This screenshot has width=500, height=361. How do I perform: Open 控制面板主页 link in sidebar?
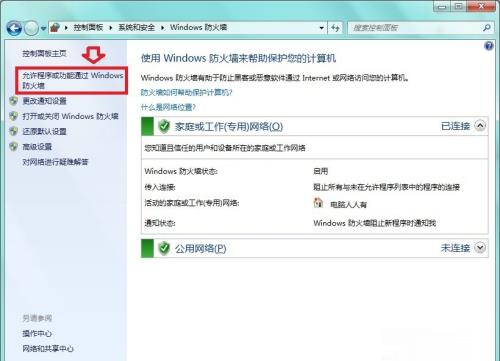[x=44, y=53]
